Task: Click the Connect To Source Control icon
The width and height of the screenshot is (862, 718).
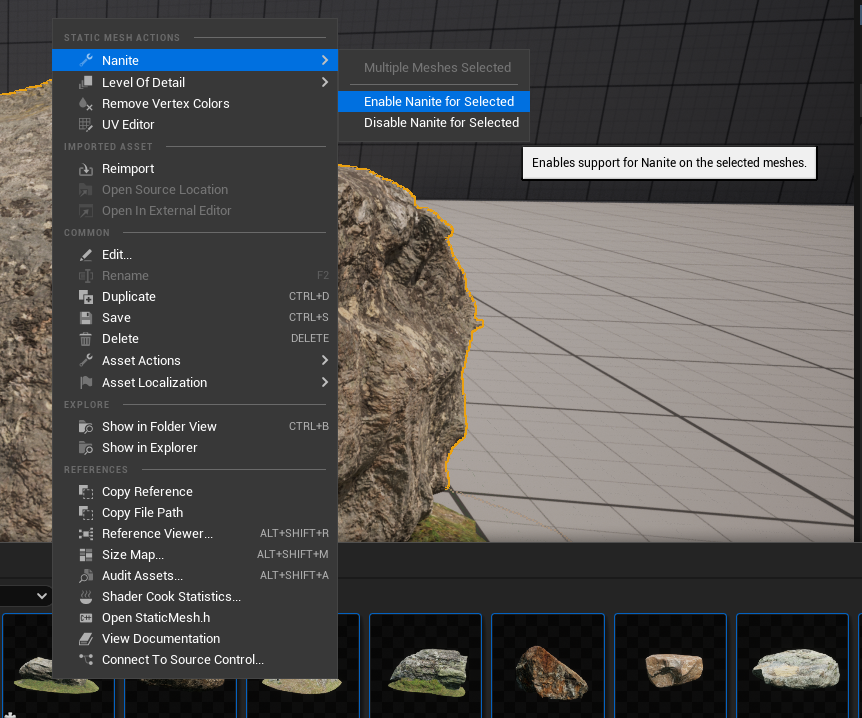Action: [86, 660]
